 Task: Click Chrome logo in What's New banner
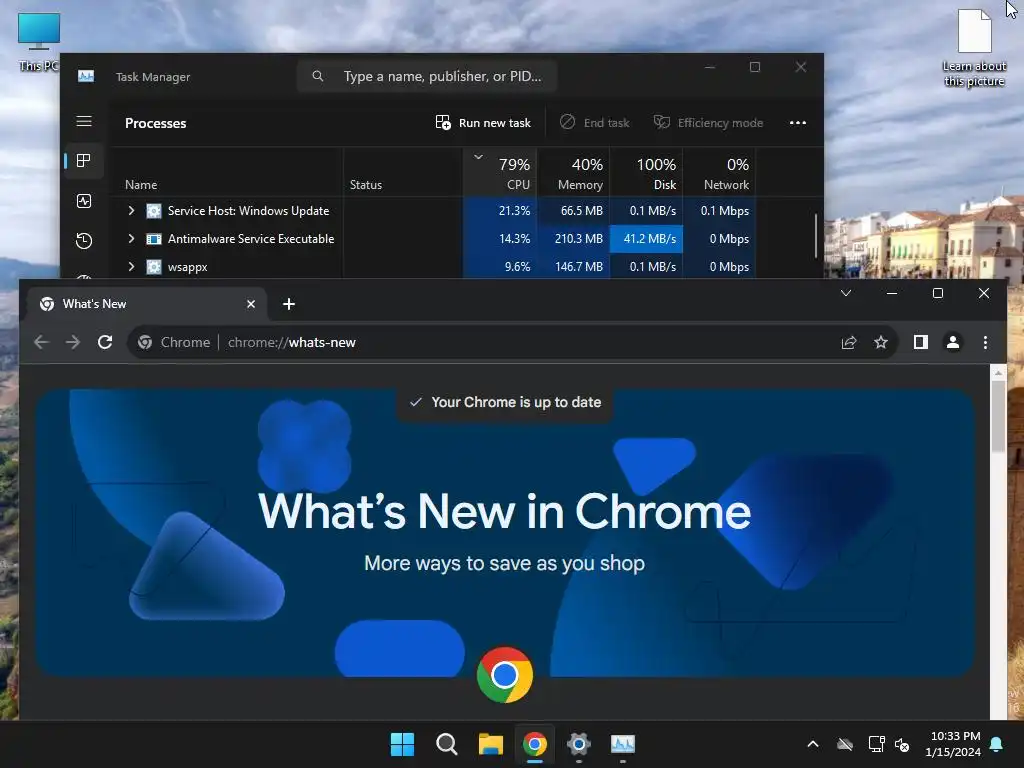click(505, 675)
